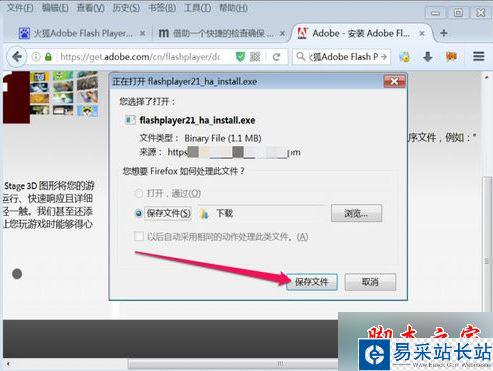The image size is (493, 371).
Task: Switch to 火狐Adobe Flash Player tab
Action: tap(82, 33)
